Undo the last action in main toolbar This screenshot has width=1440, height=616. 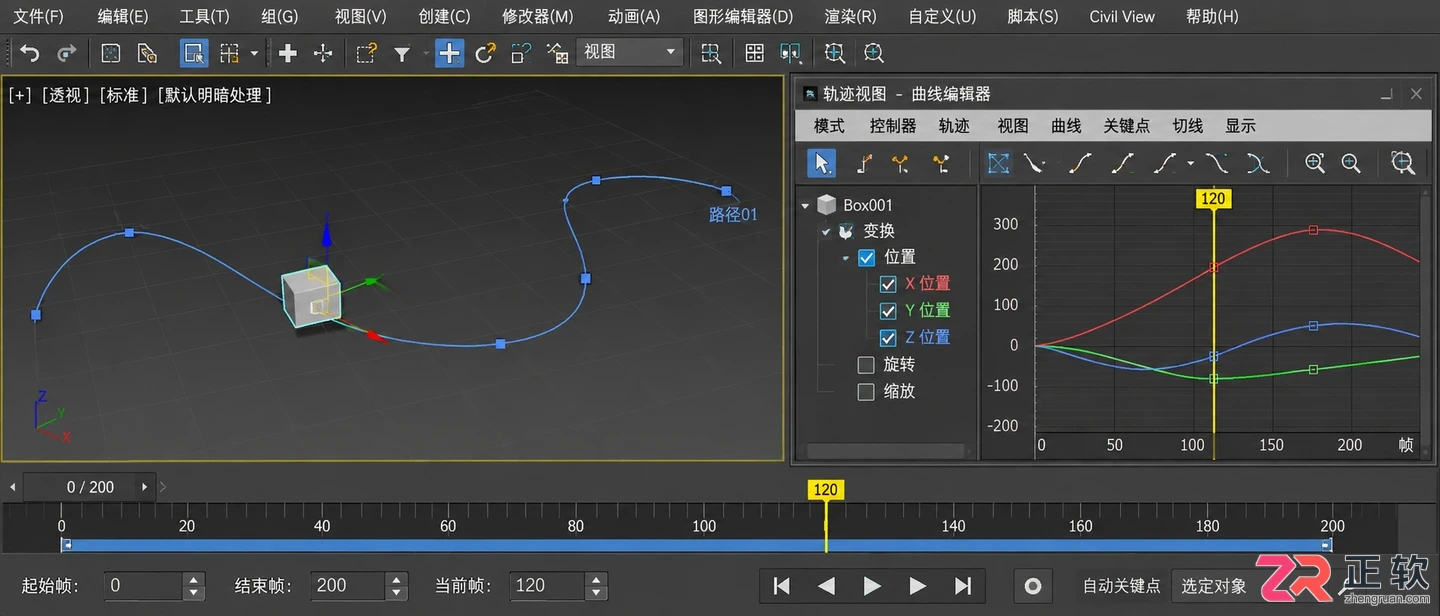pos(30,53)
